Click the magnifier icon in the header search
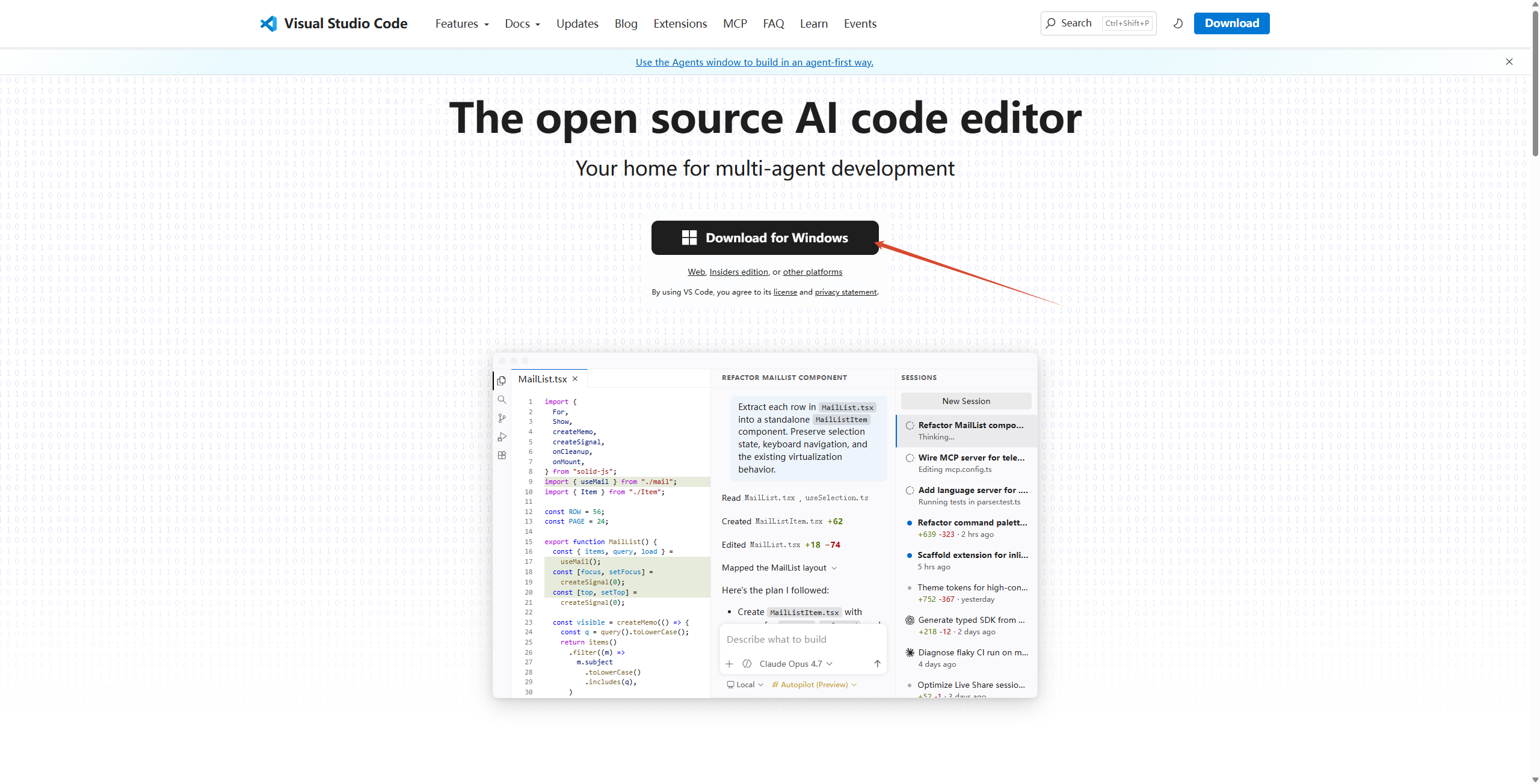 pos(1050,23)
